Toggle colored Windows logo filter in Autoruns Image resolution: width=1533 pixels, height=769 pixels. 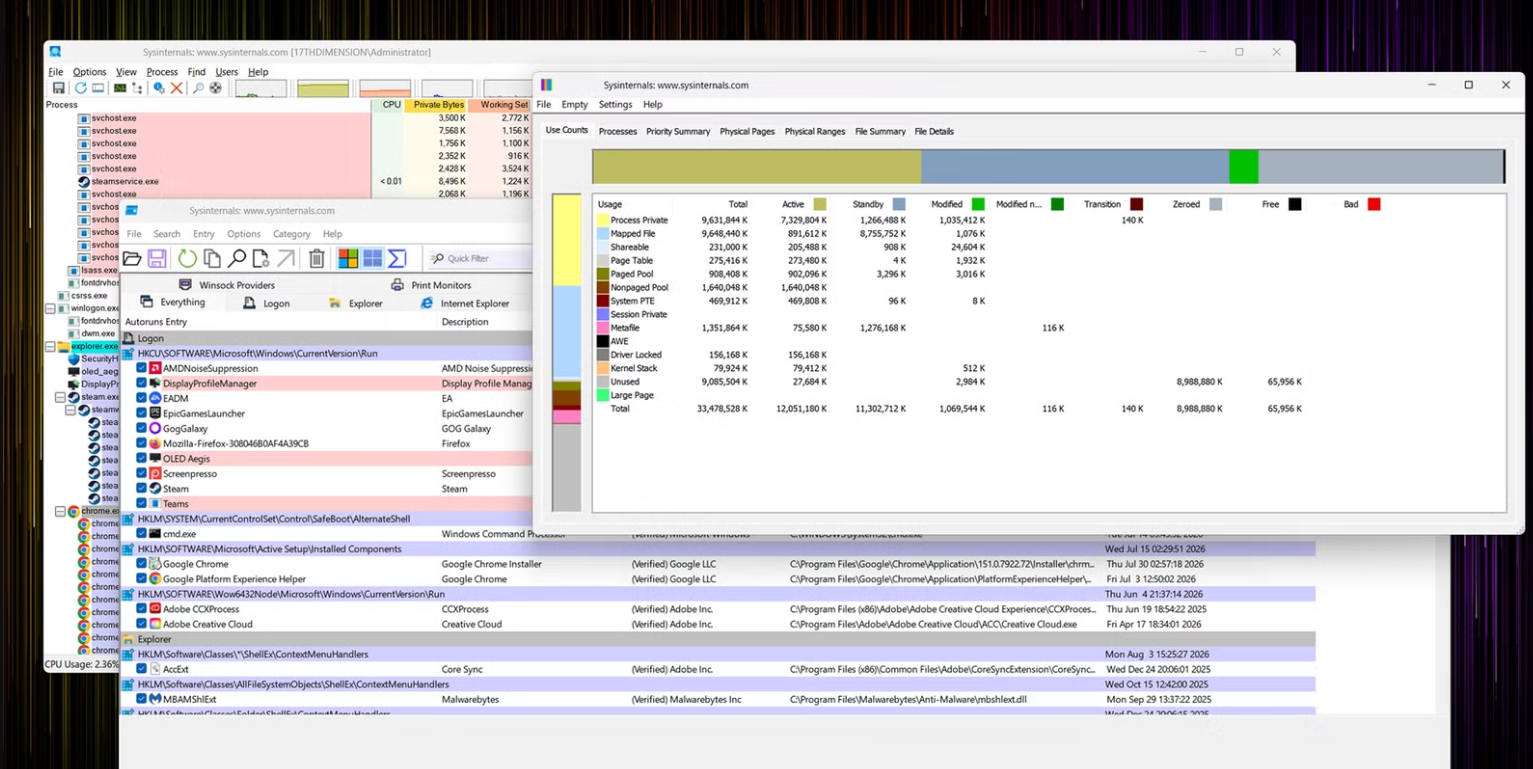click(x=348, y=259)
